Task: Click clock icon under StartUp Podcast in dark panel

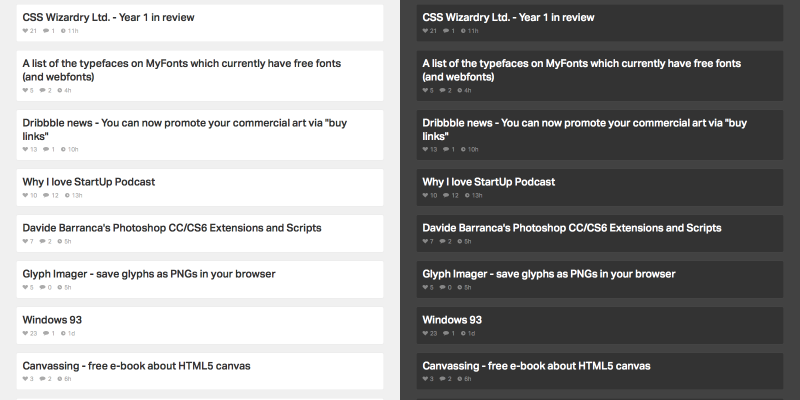Action: click(x=467, y=195)
